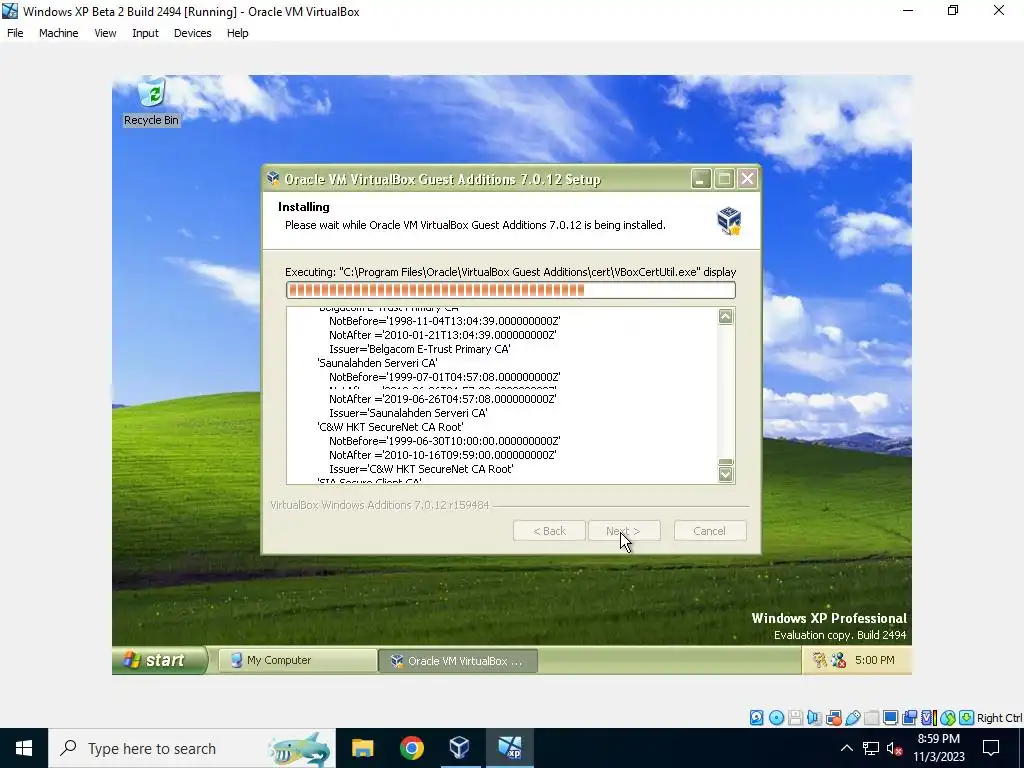This screenshot has height=768, width=1024.
Task: Click the CPU virtualization indicator icon
Action: (x=929, y=718)
